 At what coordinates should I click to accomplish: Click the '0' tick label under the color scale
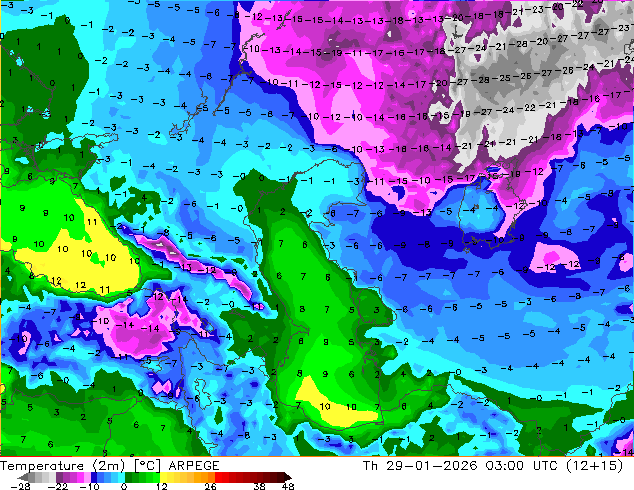tap(124, 486)
